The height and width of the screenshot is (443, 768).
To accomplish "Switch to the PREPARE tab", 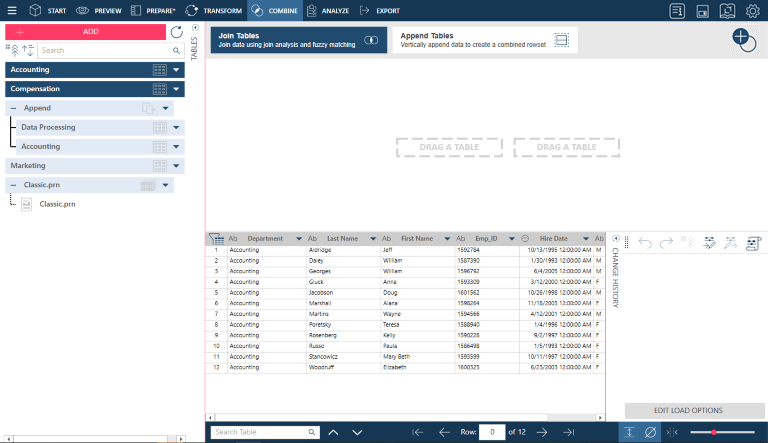I will [x=153, y=10].
